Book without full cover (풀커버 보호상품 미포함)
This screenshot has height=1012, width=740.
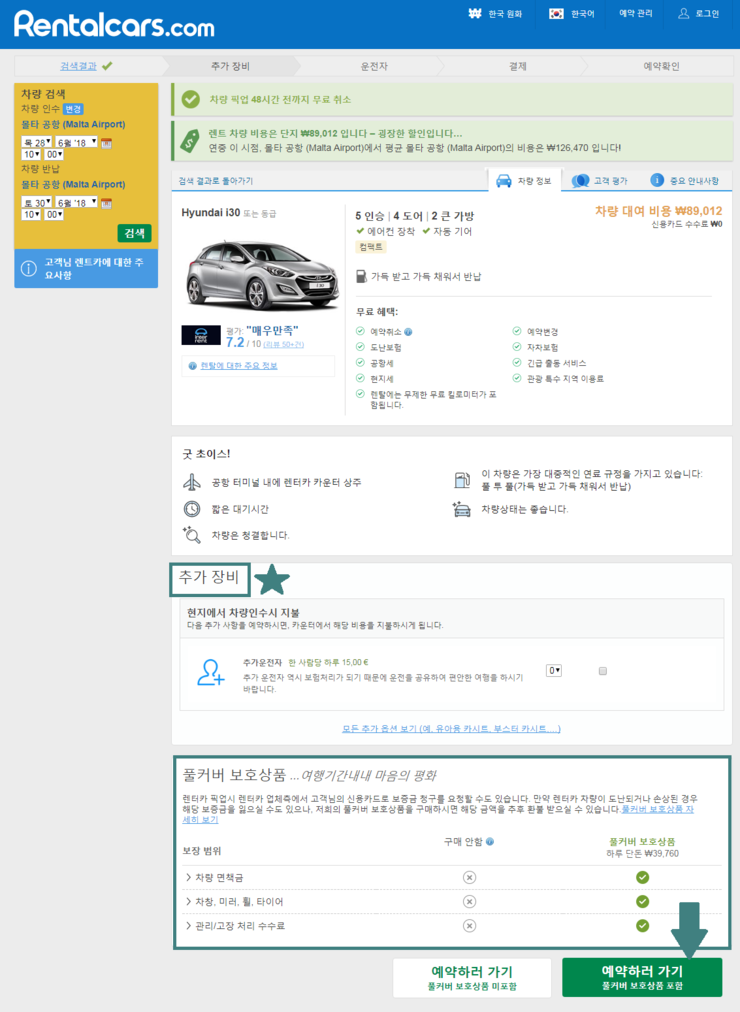pyautogui.click(x=472, y=977)
